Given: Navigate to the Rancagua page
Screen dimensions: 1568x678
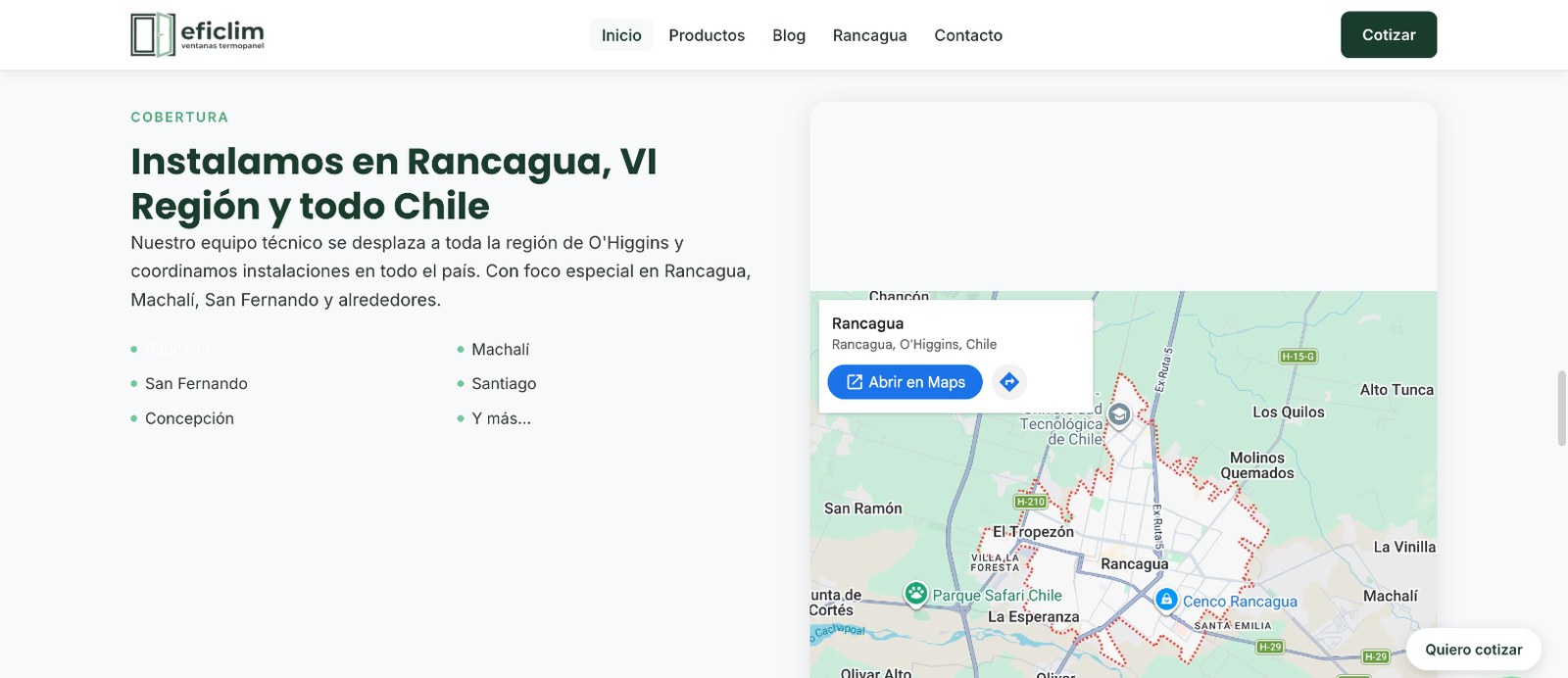Looking at the screenshot, I should tap(870, 35).
